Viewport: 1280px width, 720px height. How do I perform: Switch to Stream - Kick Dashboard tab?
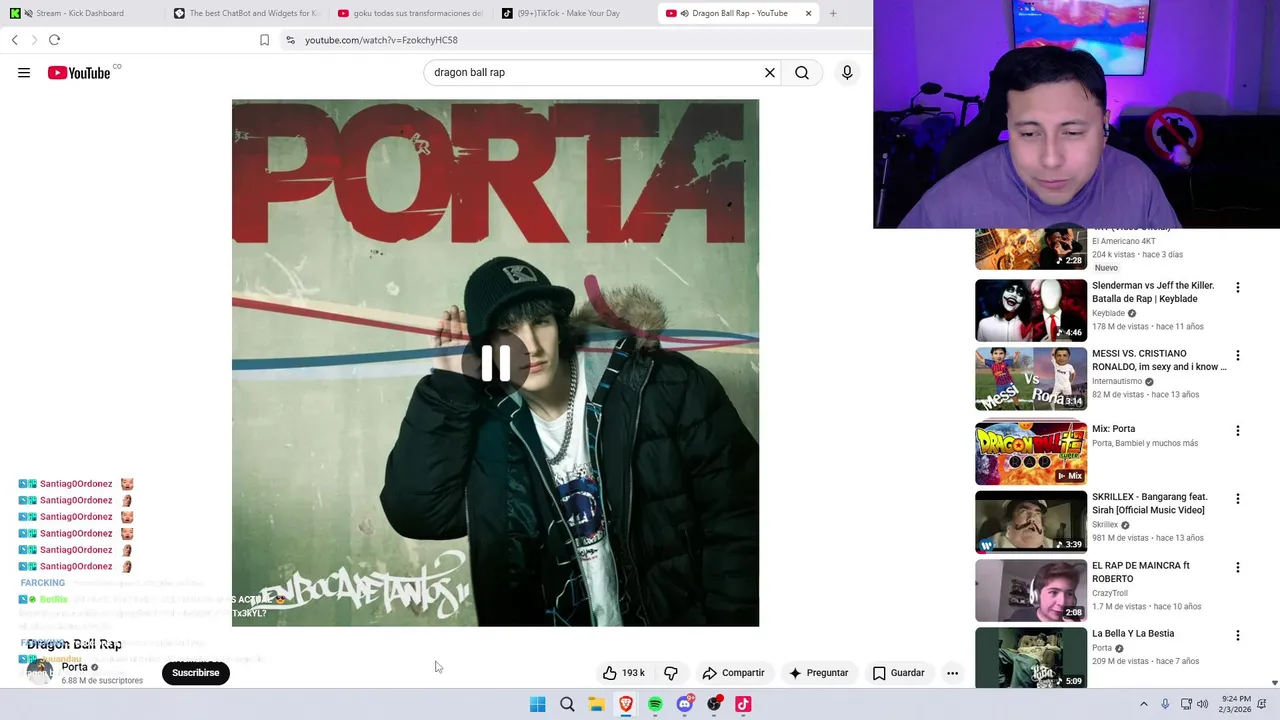pos(80,13)
